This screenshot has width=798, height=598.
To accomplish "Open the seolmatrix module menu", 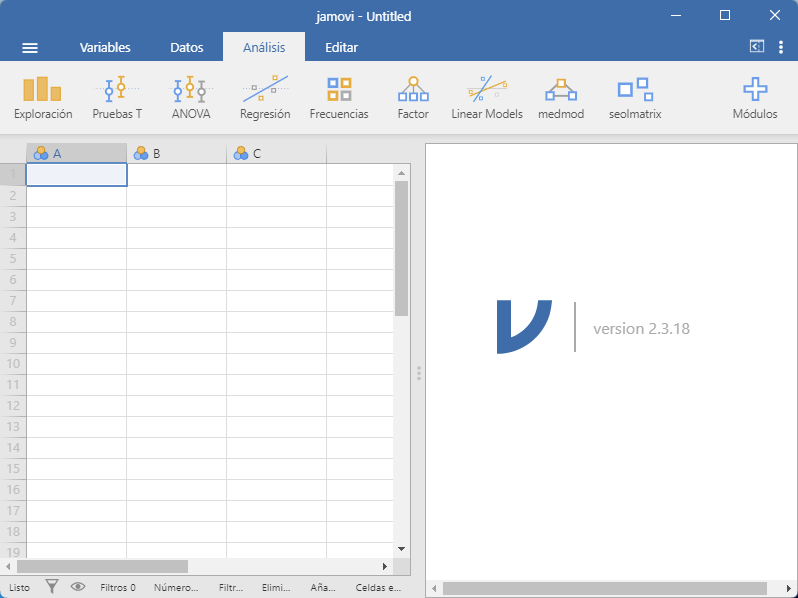I will 635,99.
